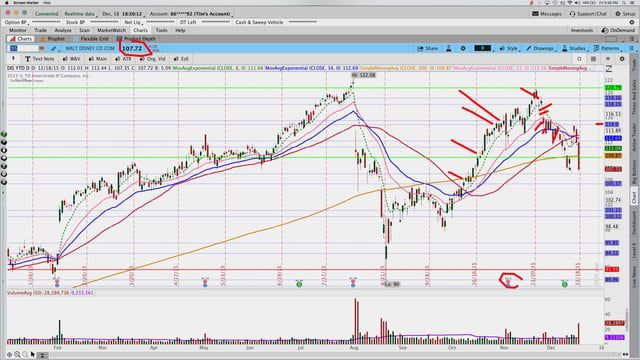Select the pointer cursor tool at bottom
640x360 pixels.
[33, 355]
